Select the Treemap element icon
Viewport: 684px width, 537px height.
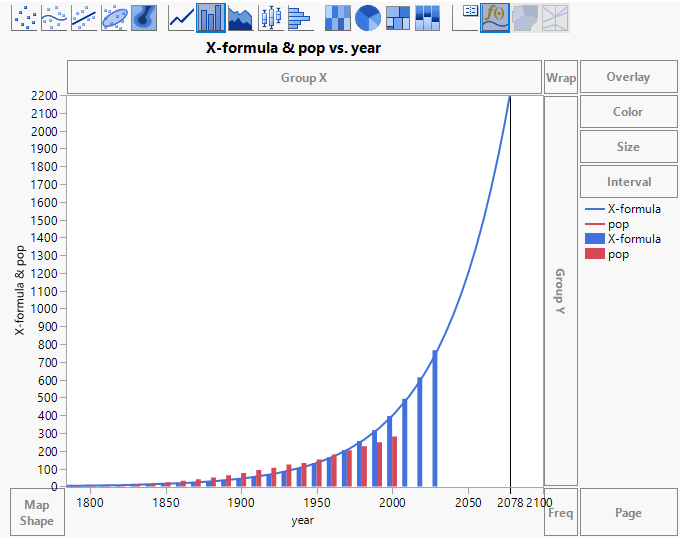pos(398,17)
